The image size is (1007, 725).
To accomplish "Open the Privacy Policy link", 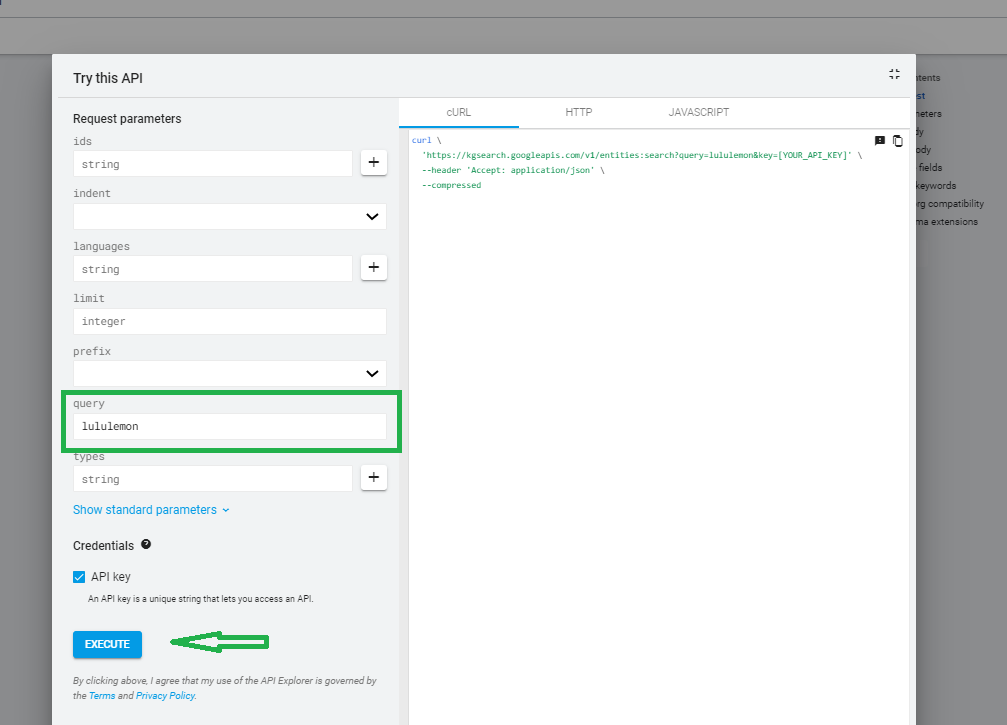I will point(165,696).
